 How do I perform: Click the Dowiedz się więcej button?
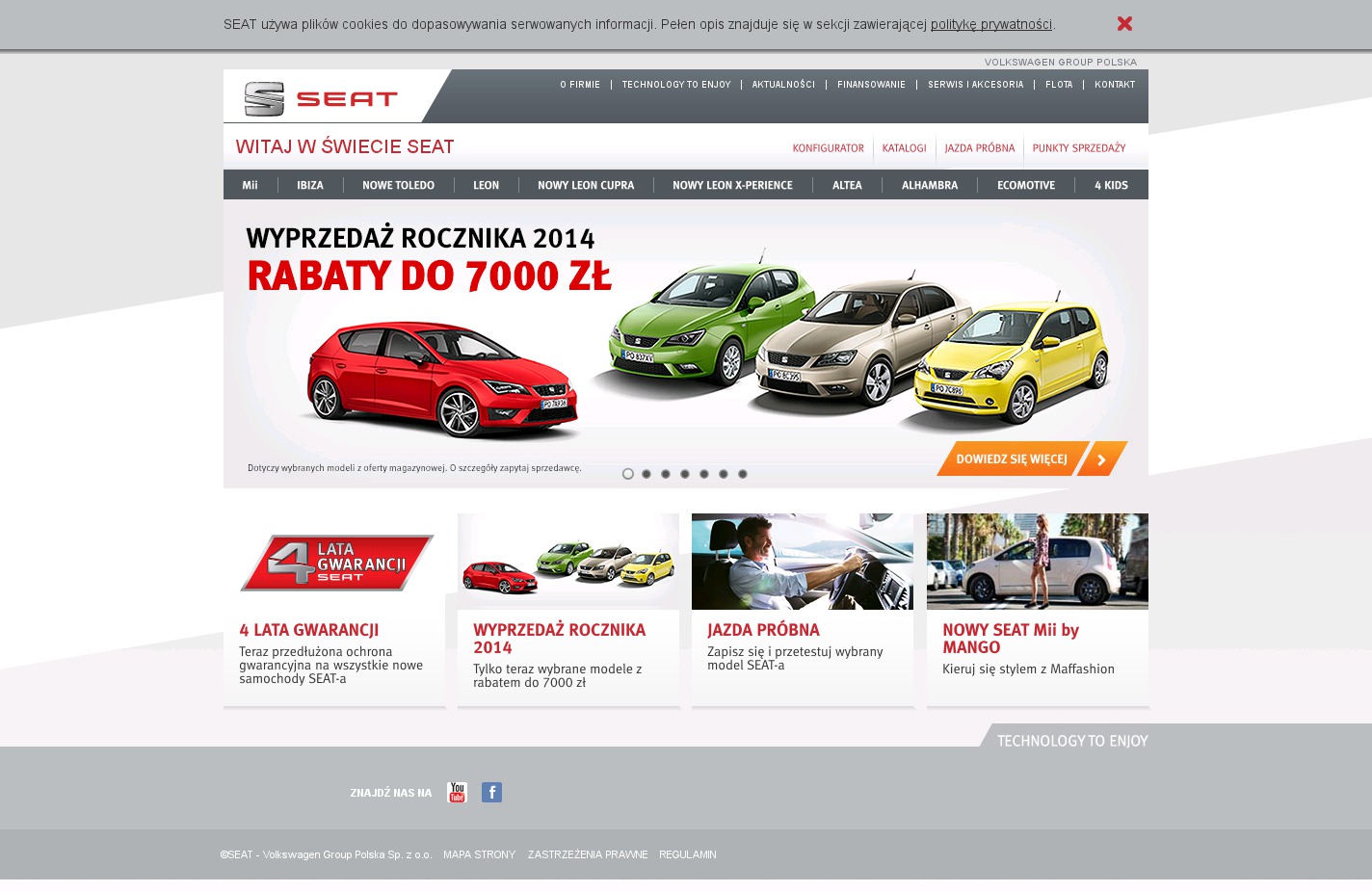pyautogui.click(x=1011, y=459)
